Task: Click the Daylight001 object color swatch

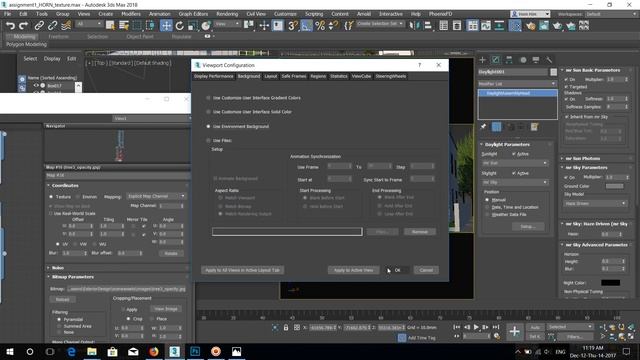Action: (553, 72)
